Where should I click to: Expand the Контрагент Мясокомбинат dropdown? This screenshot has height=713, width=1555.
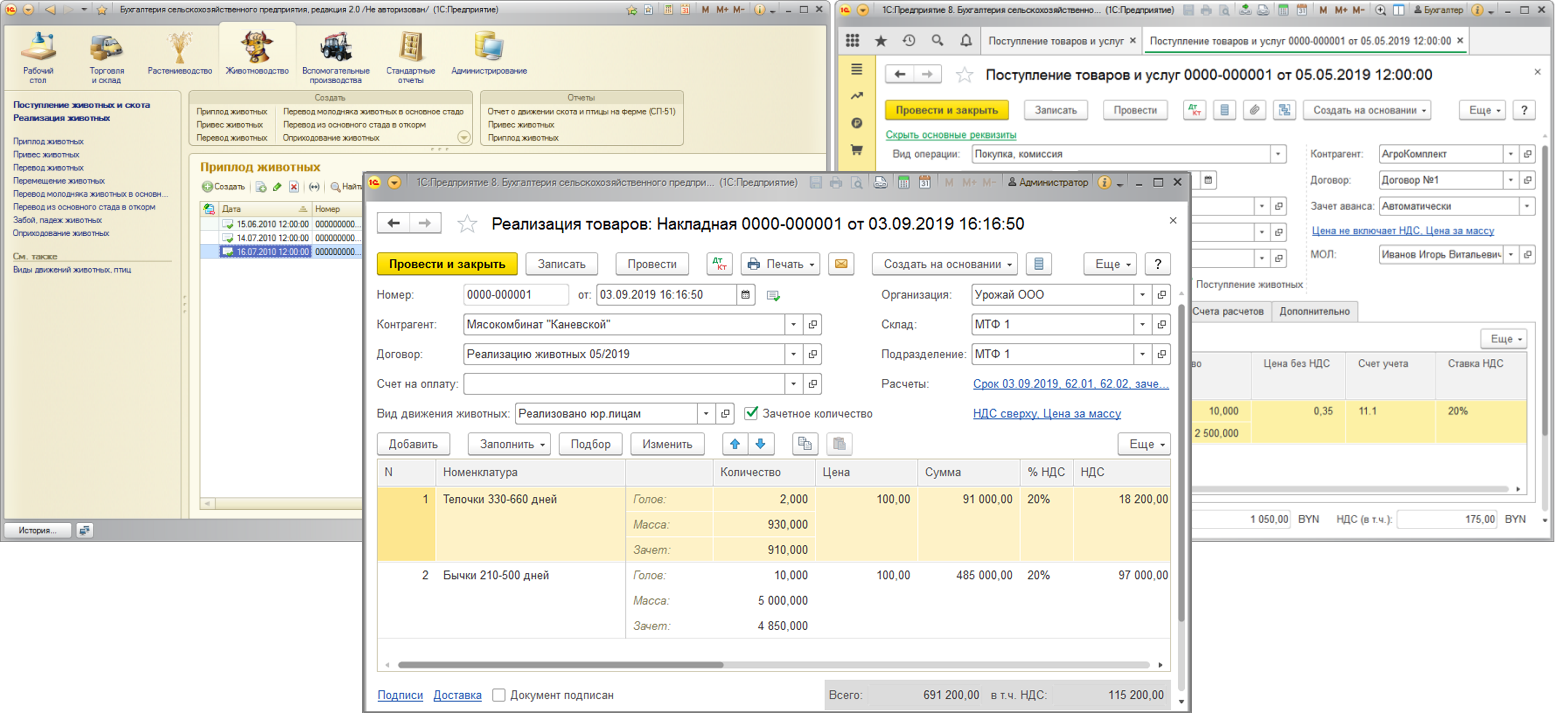pos(794,325)
